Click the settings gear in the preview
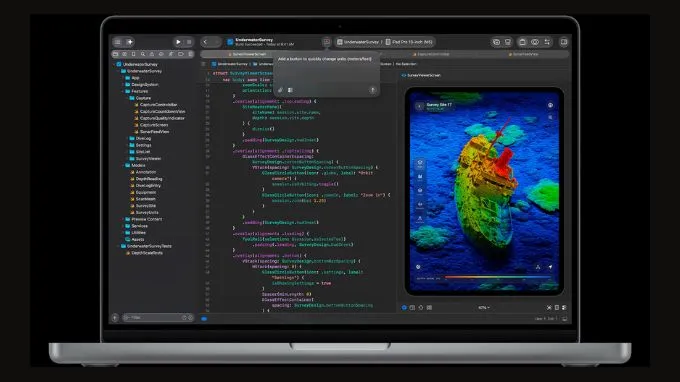 coord(418,267)
